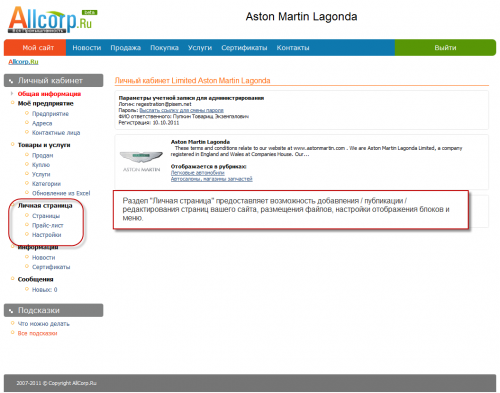
Task: Open Личная страница section
Action: (x=45, y=206)
